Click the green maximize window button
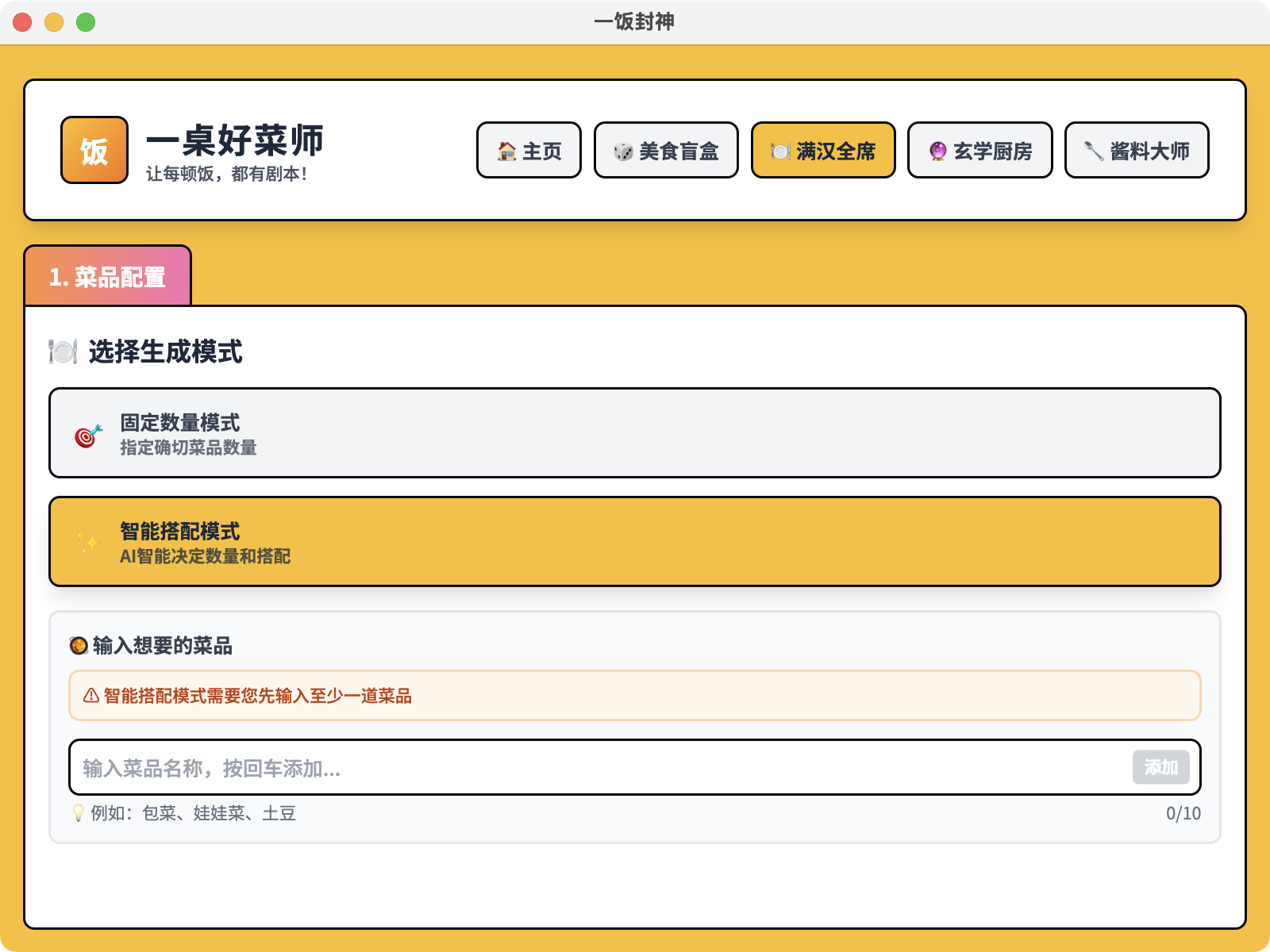 [x=86, y=22]
